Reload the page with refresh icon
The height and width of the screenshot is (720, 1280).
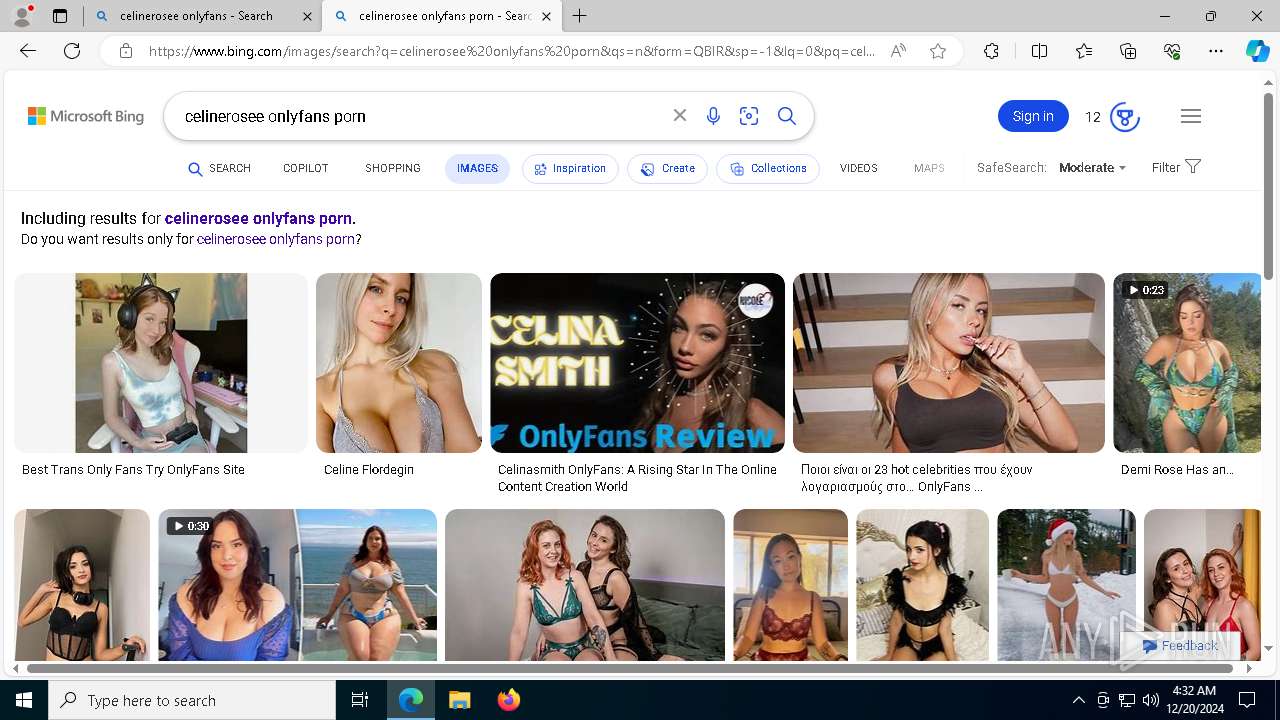[x=72, y=51]
